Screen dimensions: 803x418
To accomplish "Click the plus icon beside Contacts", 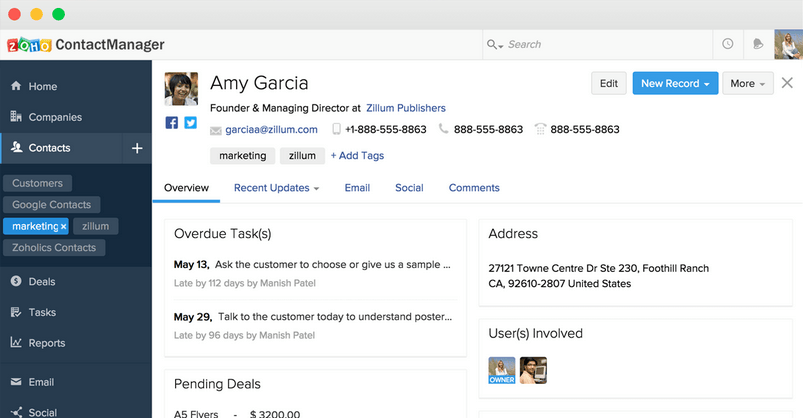I will (x=137, y=148).
